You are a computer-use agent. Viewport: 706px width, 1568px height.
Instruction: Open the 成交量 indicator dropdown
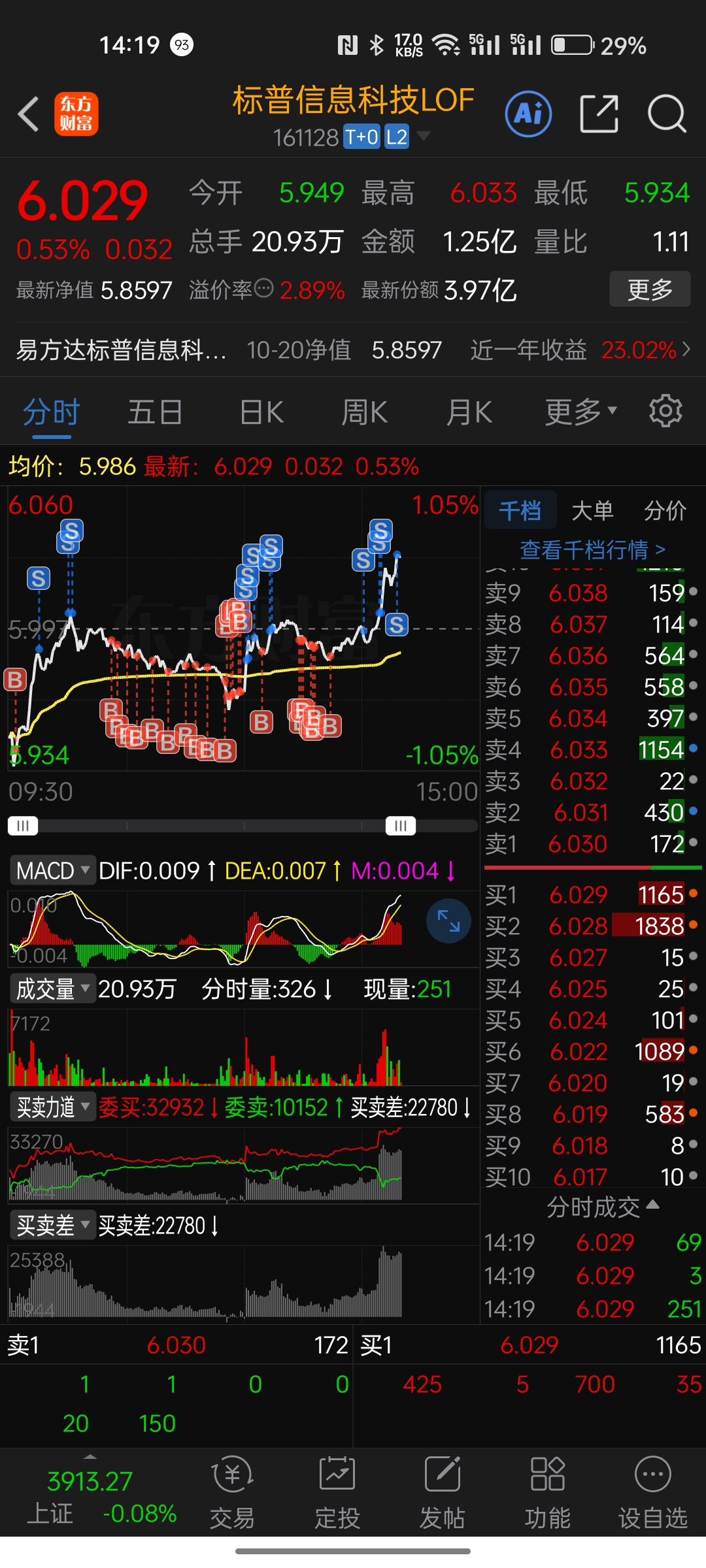(52, 988)
